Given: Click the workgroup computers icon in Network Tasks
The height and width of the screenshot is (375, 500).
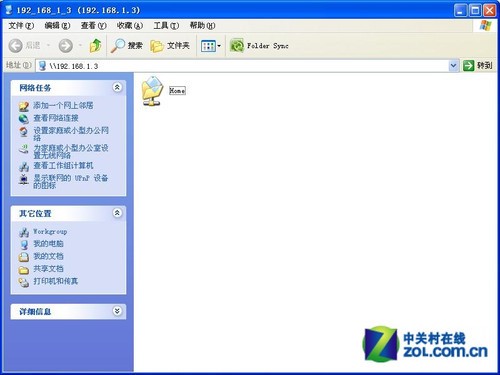Looking at the screenshot, I should click(x=24, y=166).
